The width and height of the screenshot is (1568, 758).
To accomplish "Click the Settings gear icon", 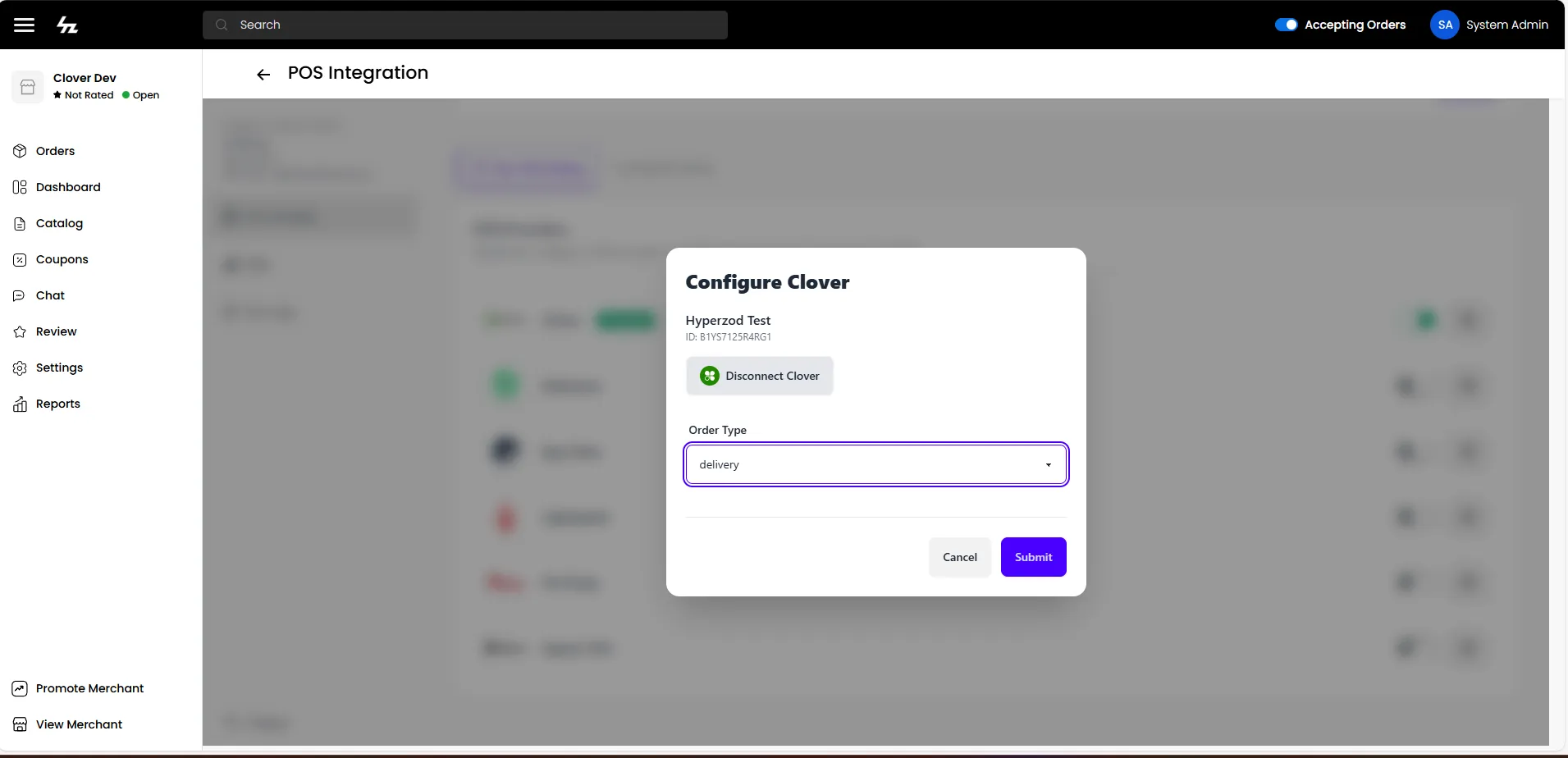I will point(20,368).
